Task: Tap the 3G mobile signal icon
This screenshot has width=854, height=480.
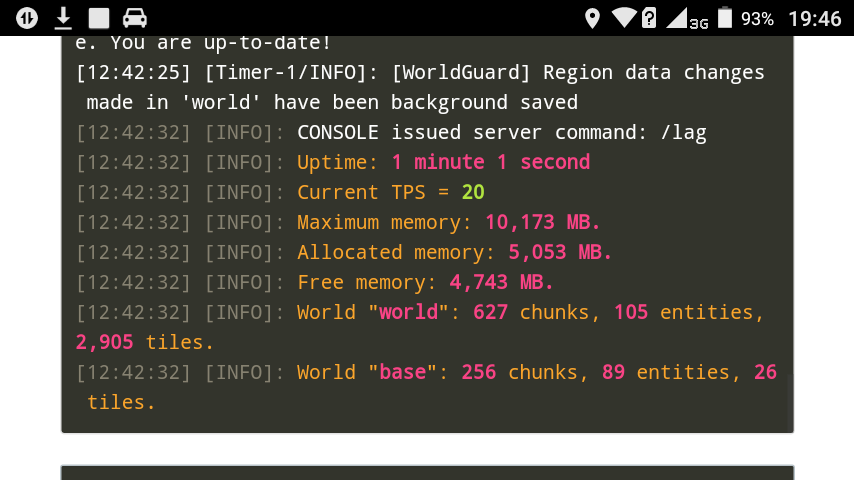Action: [687, 19]
